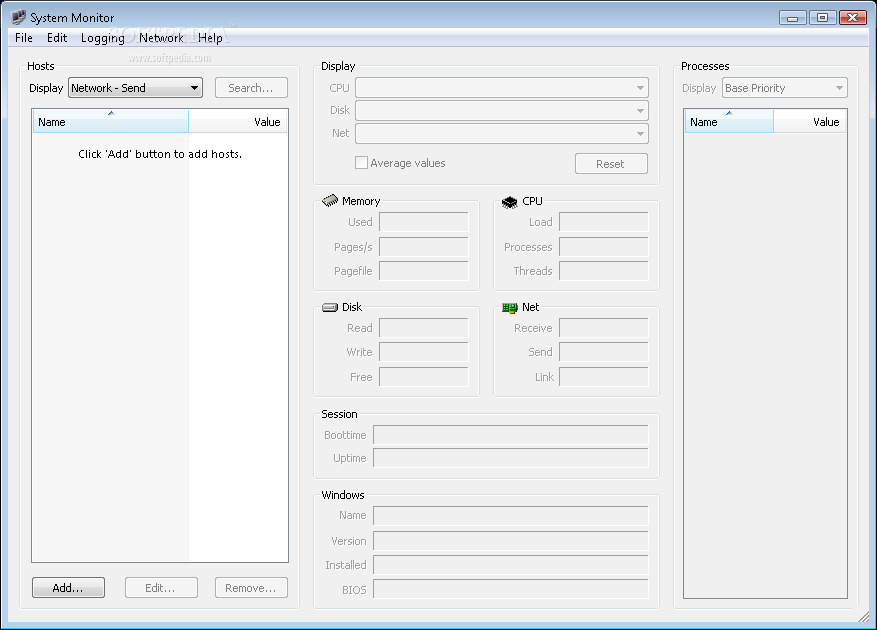Open the Net display dropdown
Screen dimensions: 877x630
(x=502, y=133)
